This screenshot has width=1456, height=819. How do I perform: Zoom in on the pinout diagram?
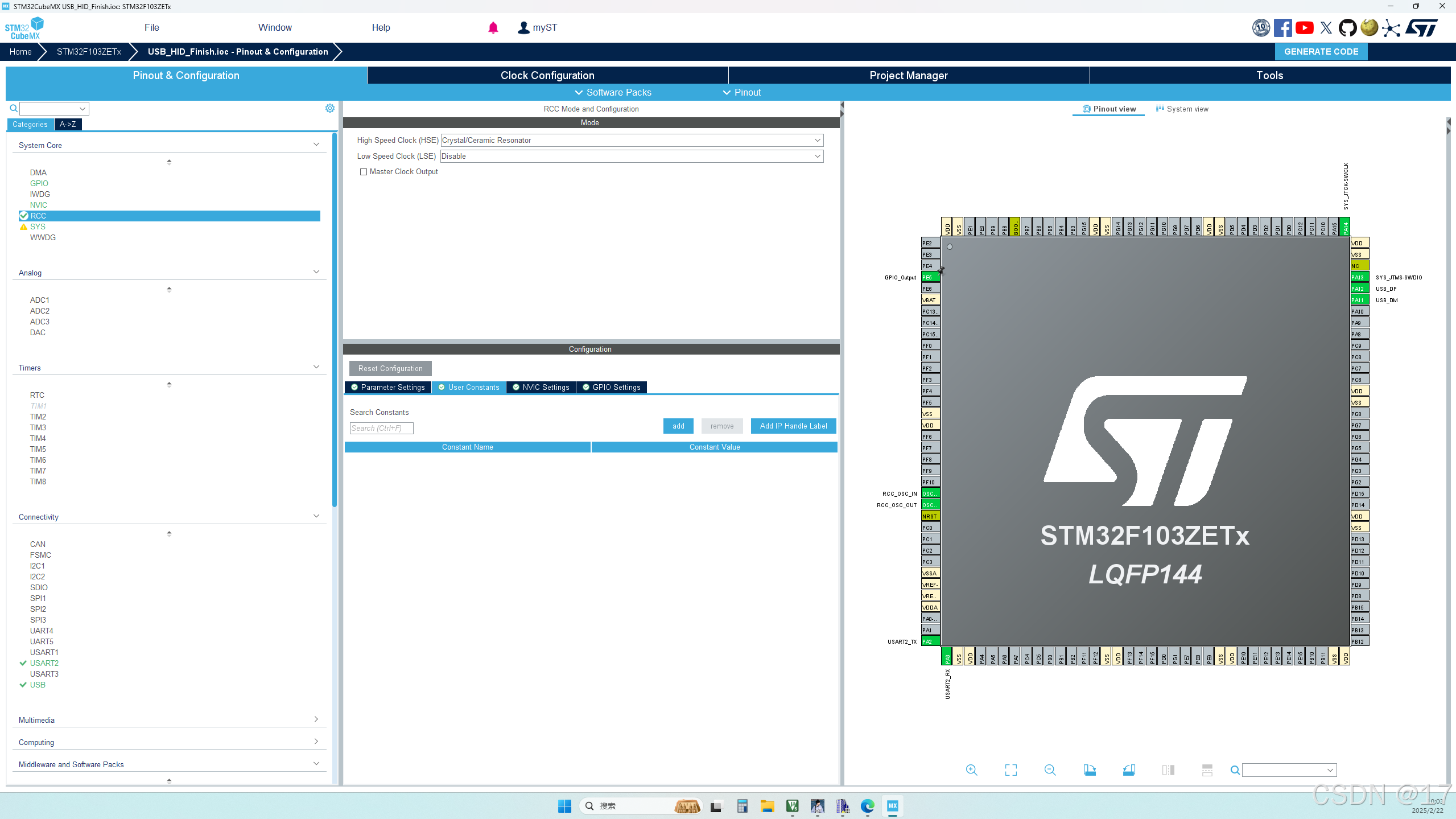point(971,769)
